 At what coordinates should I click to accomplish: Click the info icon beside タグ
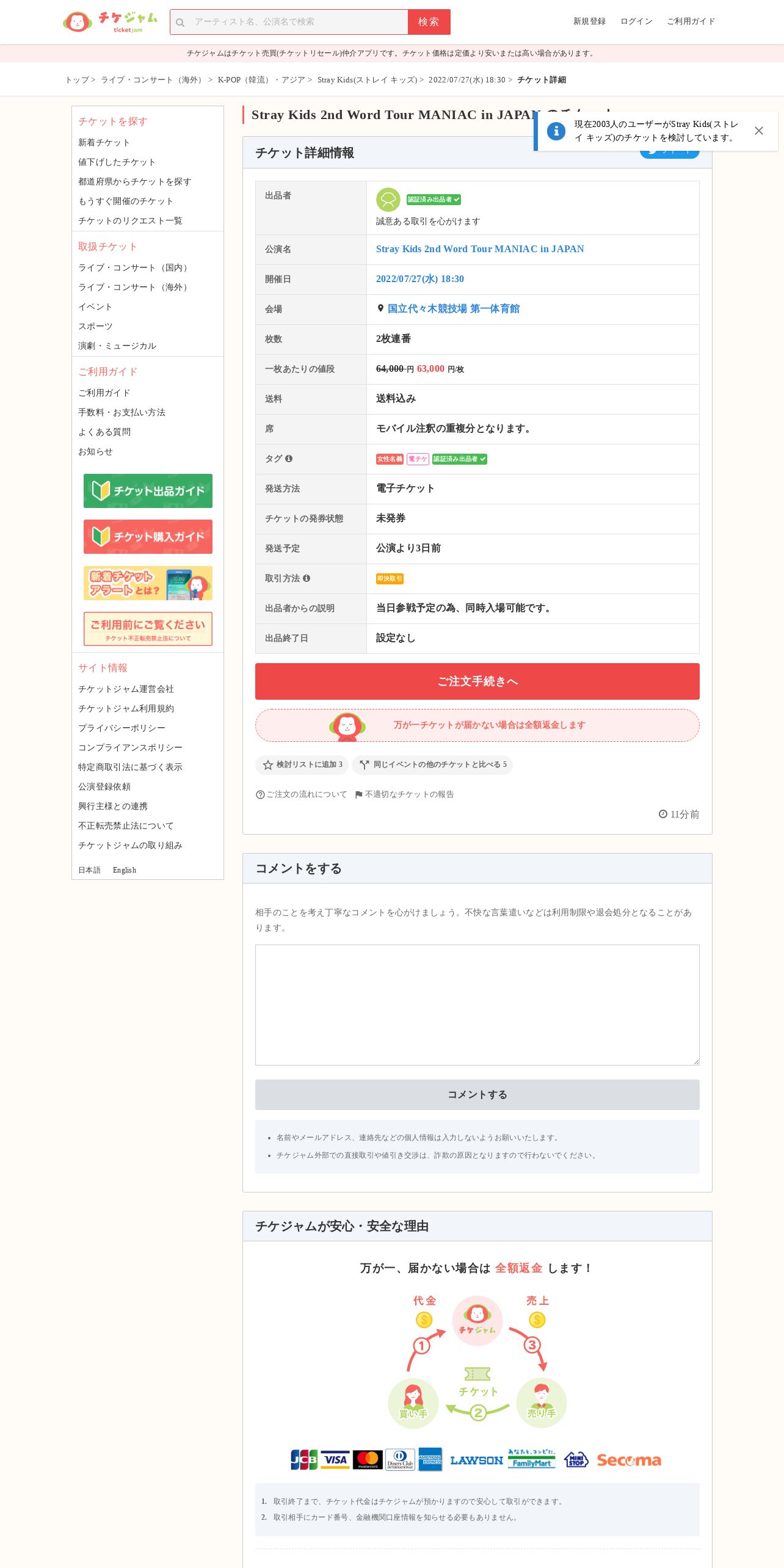click(x=289, y=459)
